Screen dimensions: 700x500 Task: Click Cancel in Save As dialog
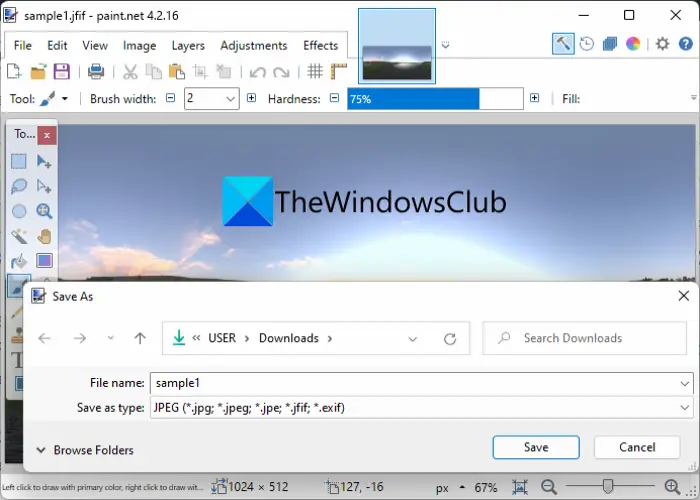(637, 447)
